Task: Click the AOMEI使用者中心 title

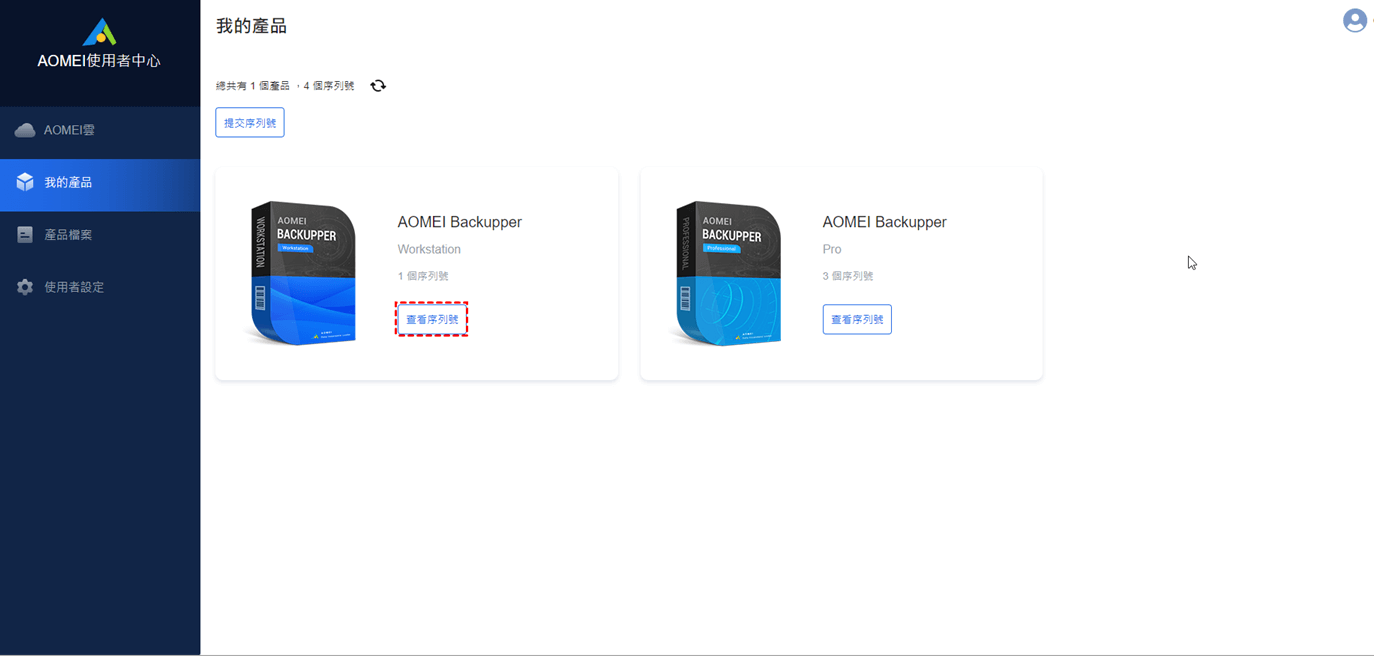Action: coord(99,61)
